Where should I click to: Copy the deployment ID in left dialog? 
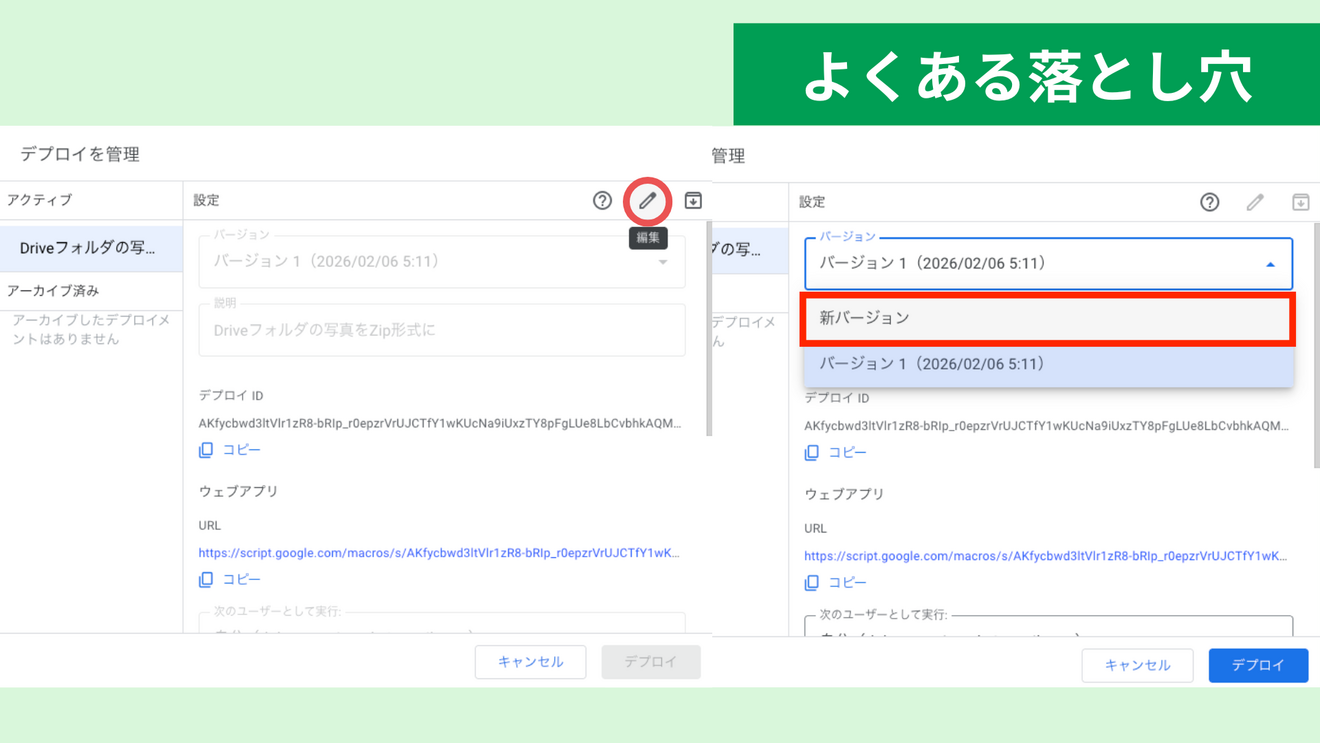230,450
